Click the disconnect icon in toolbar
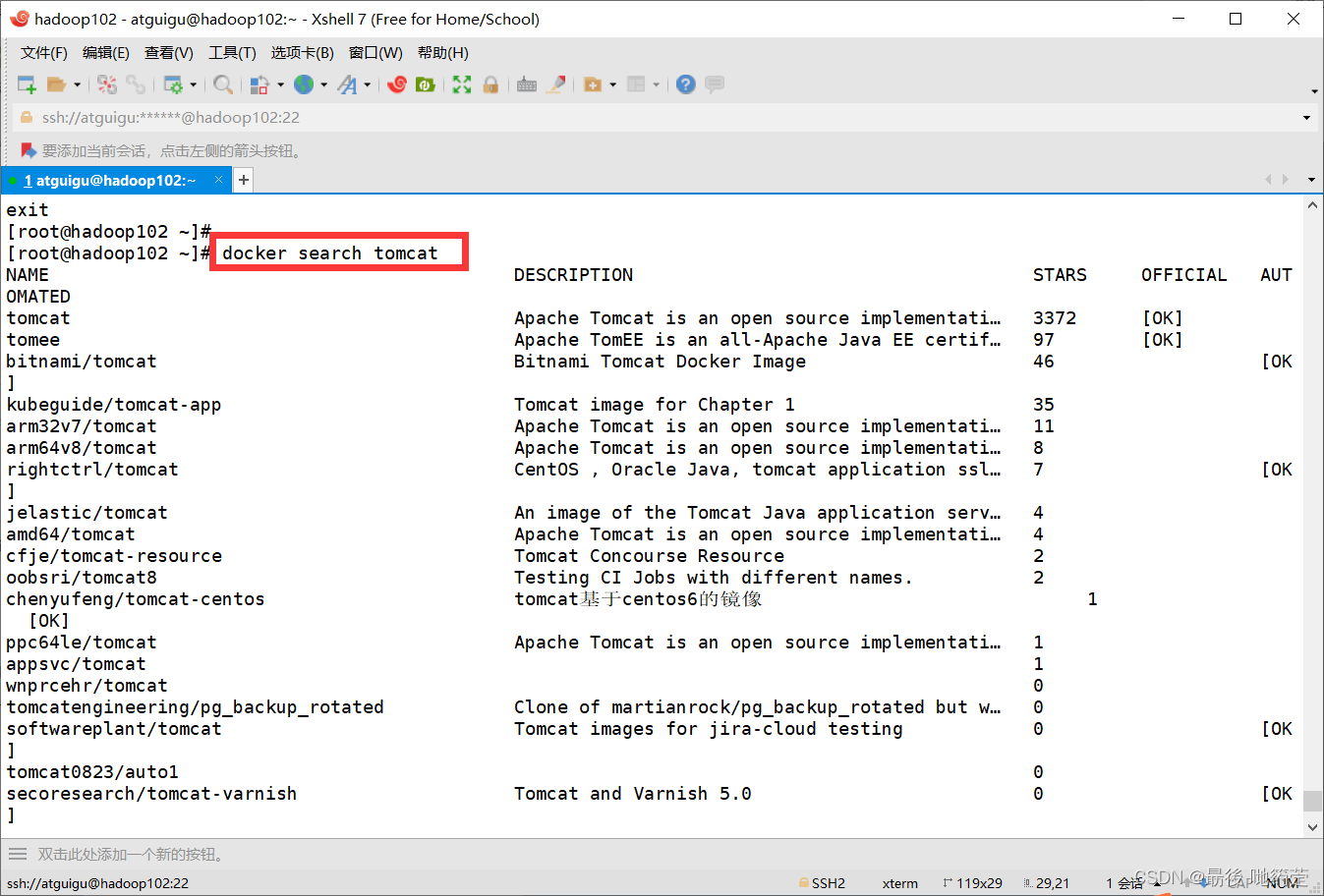The image size is (1324, 896). click(x=107, y=84)
